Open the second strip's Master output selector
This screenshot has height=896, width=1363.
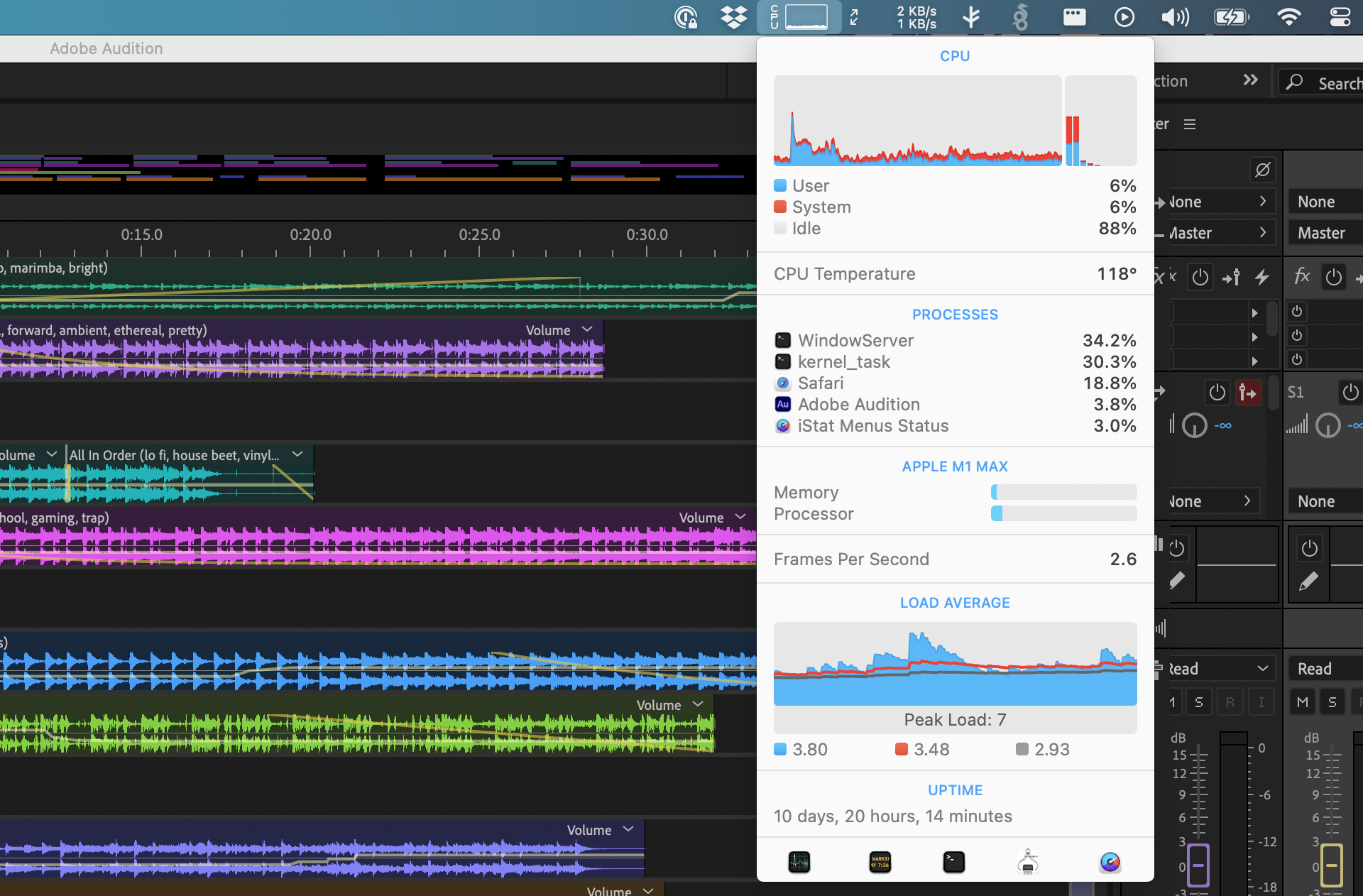pos(1326,233)
